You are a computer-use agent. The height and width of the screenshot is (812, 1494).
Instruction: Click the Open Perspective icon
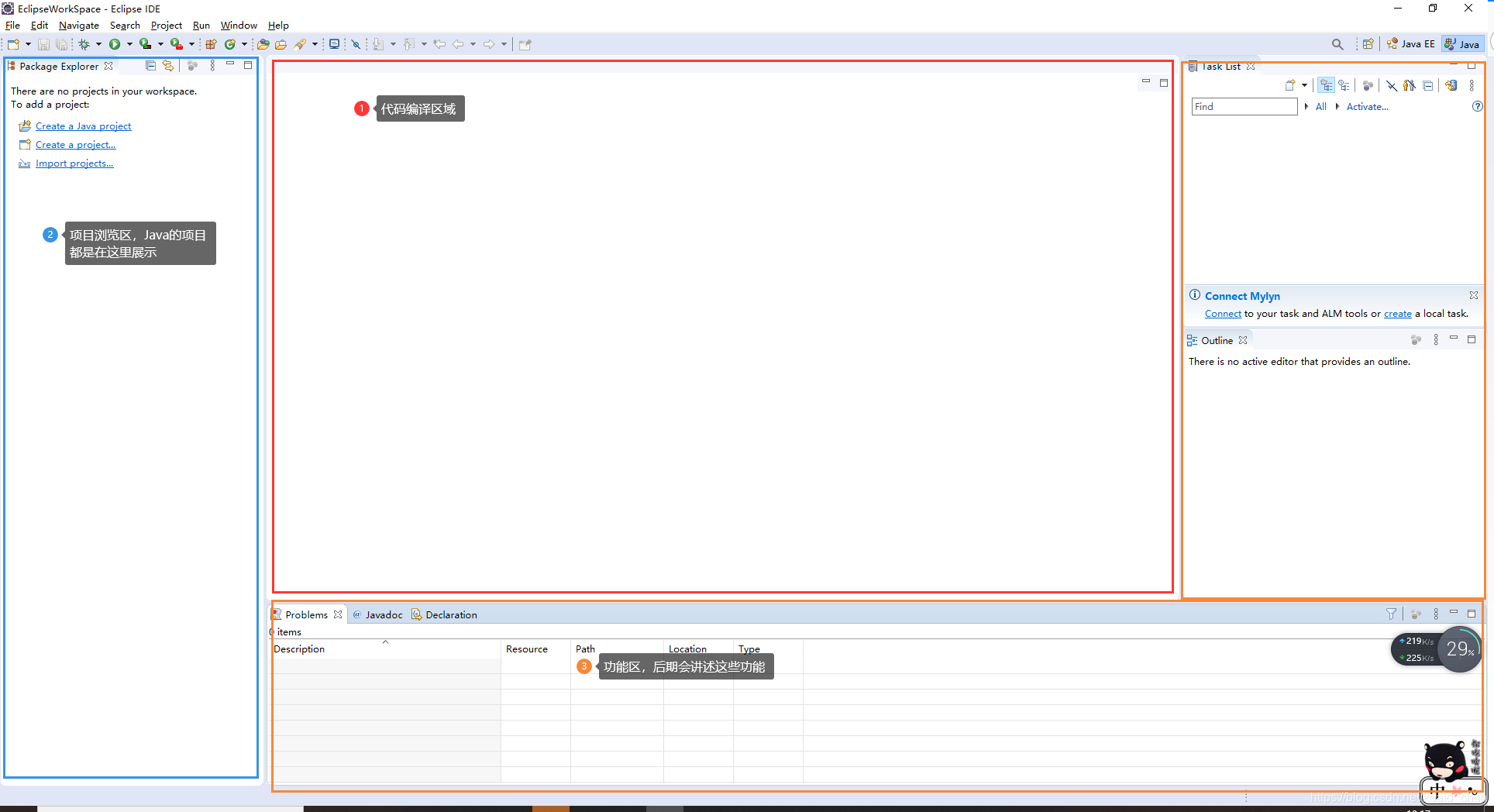click(1368, 44)
